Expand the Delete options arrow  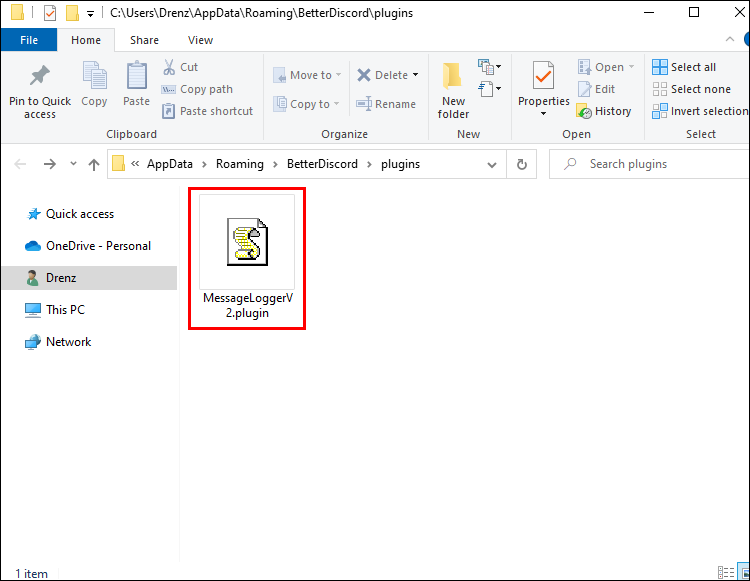point(415,75)
